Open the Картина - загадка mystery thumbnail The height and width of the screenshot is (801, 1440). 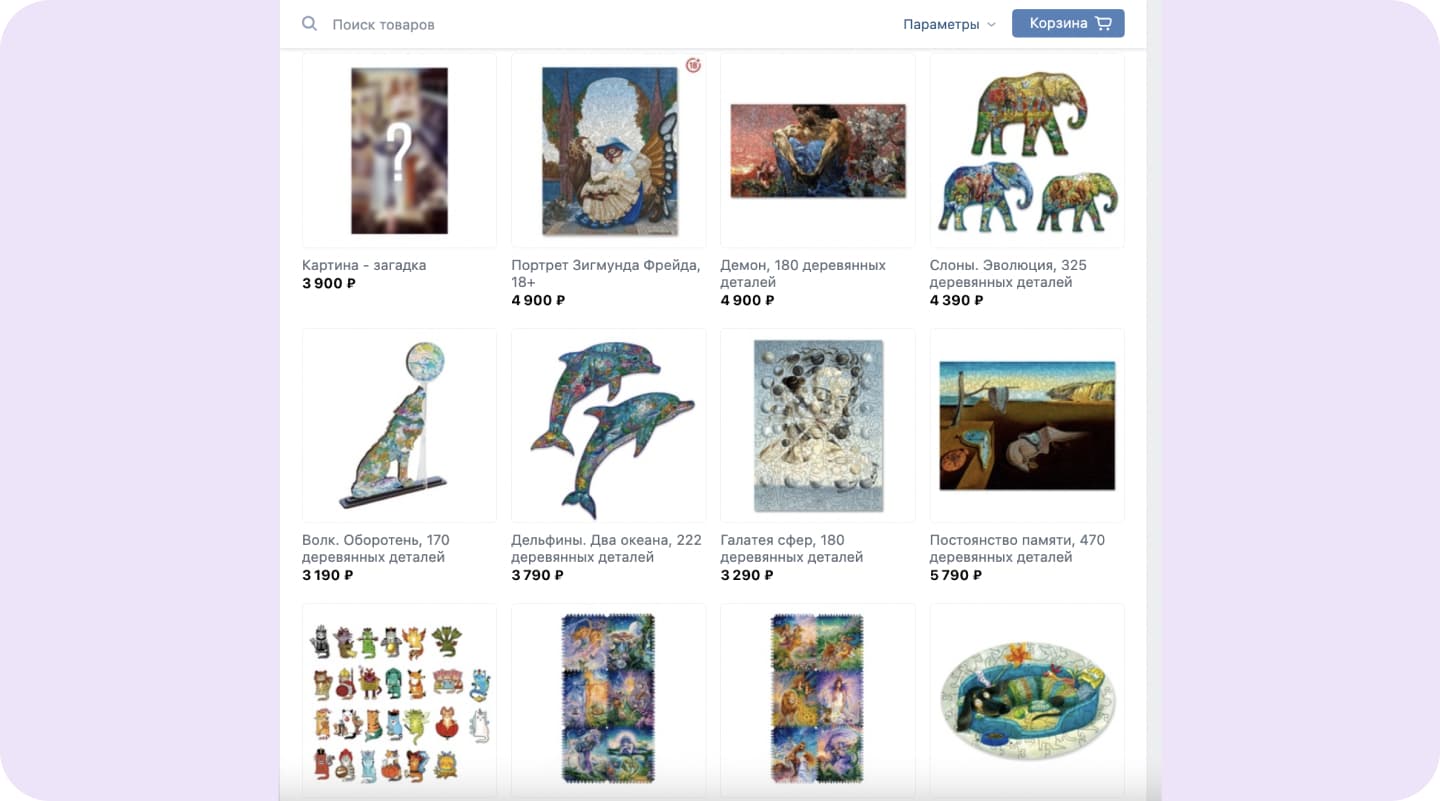click(x=399, y=151)
